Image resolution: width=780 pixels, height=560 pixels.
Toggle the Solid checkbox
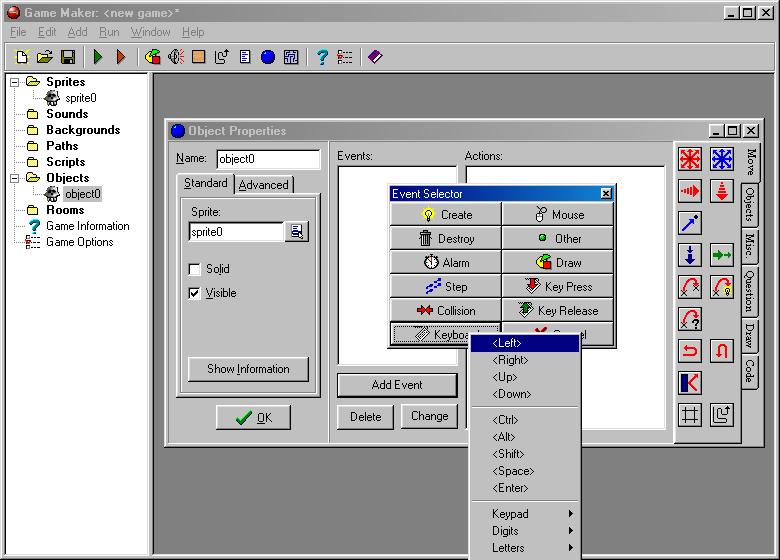tap(195, 269)
